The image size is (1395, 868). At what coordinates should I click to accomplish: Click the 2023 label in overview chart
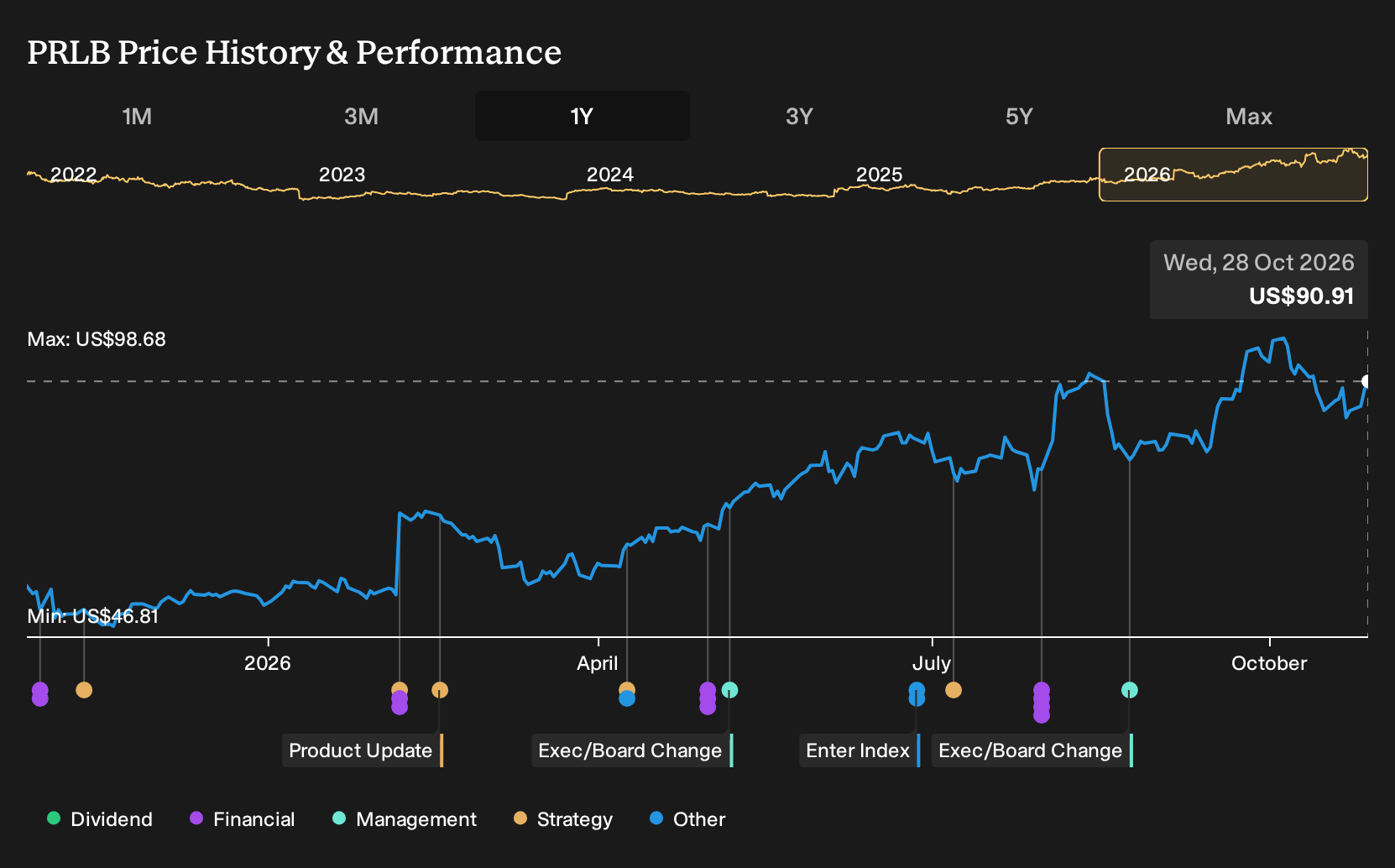click(342, 175)
